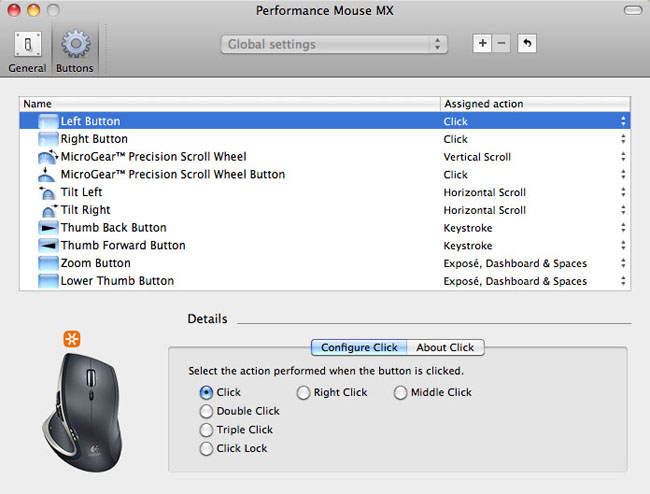
Task: Open the Buttons preferences pane
Action: [75, 52]
